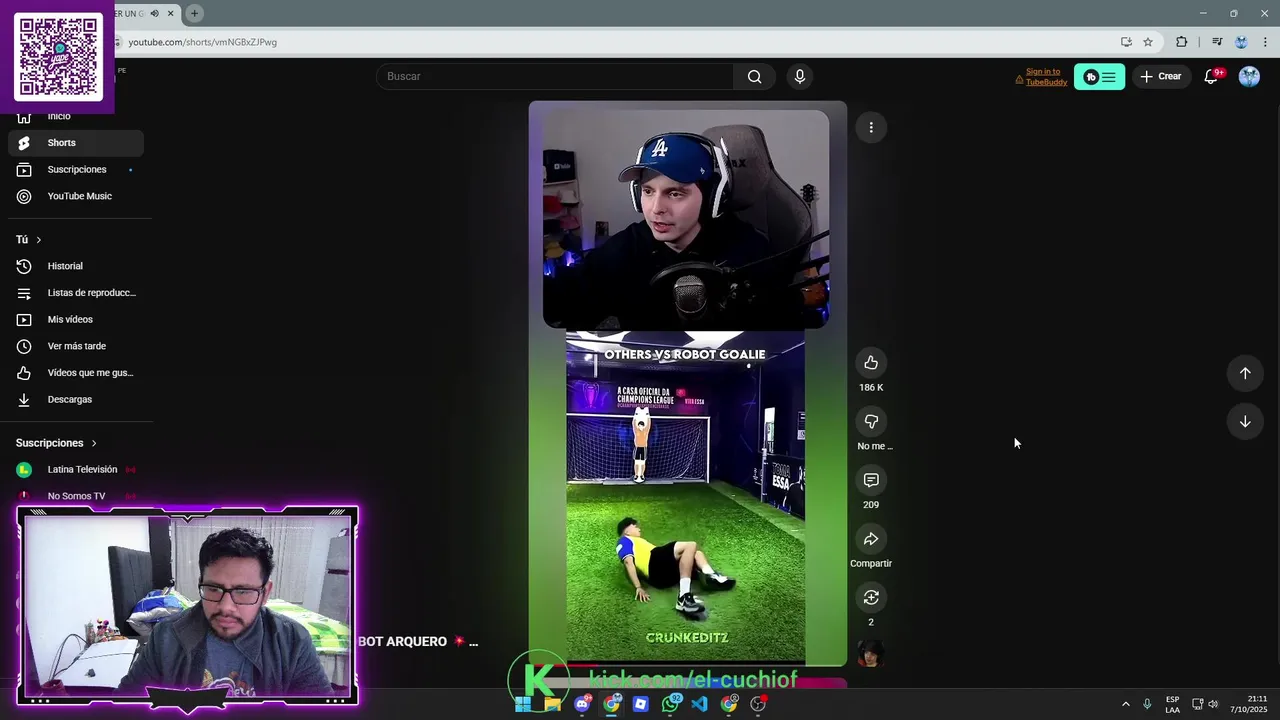Open the Roblox app in the taskbar

641,704
